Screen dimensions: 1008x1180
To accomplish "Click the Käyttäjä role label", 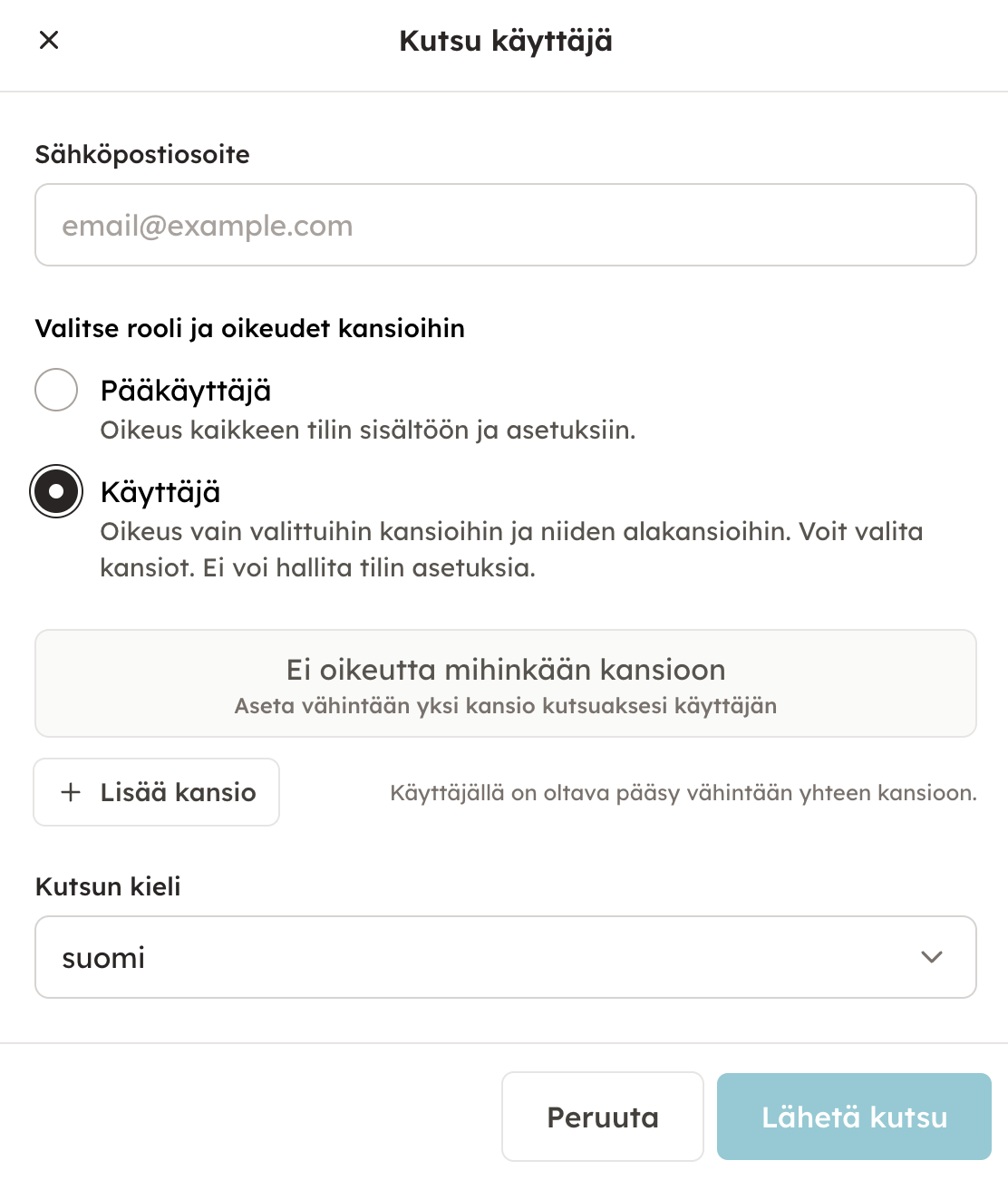I will tap(160, 492).
